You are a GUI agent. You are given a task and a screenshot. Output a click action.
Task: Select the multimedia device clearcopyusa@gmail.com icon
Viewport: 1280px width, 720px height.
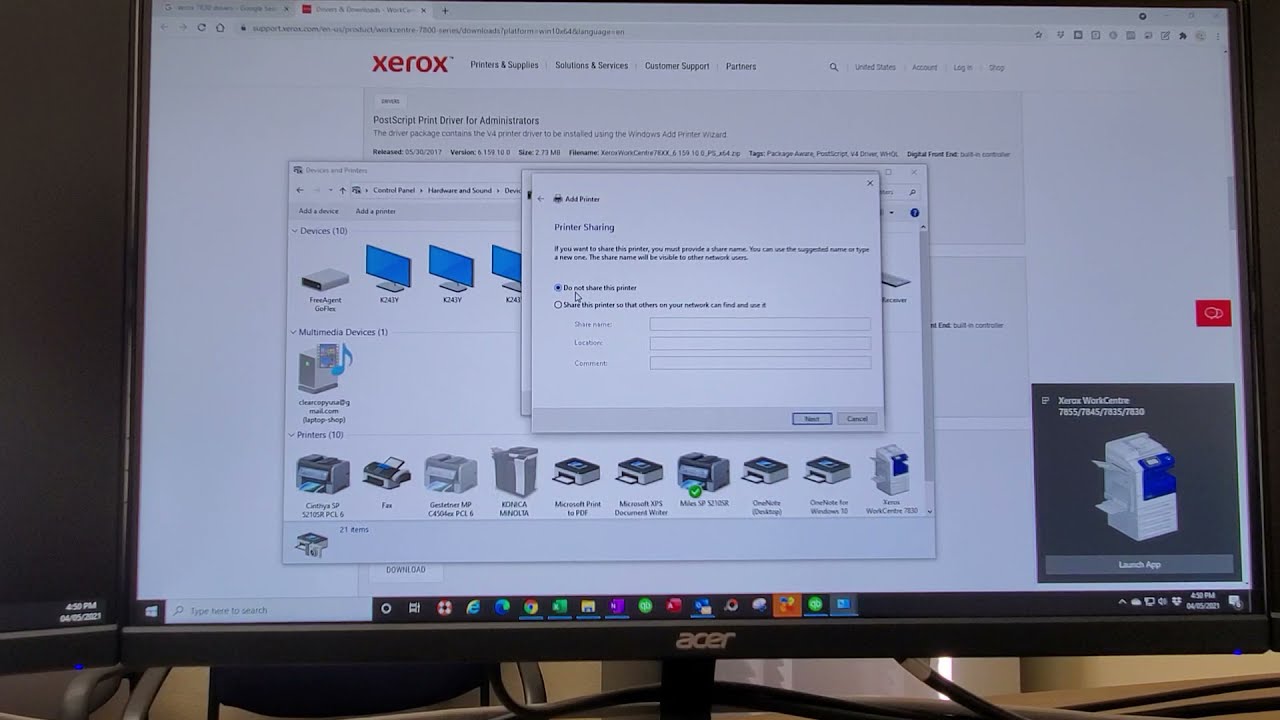point(324,383)
